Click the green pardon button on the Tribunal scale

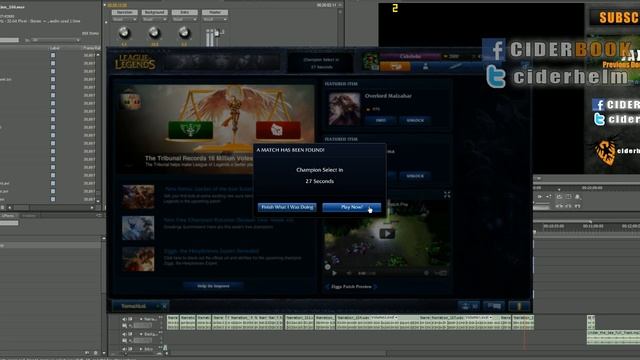[x=191, y=130]
